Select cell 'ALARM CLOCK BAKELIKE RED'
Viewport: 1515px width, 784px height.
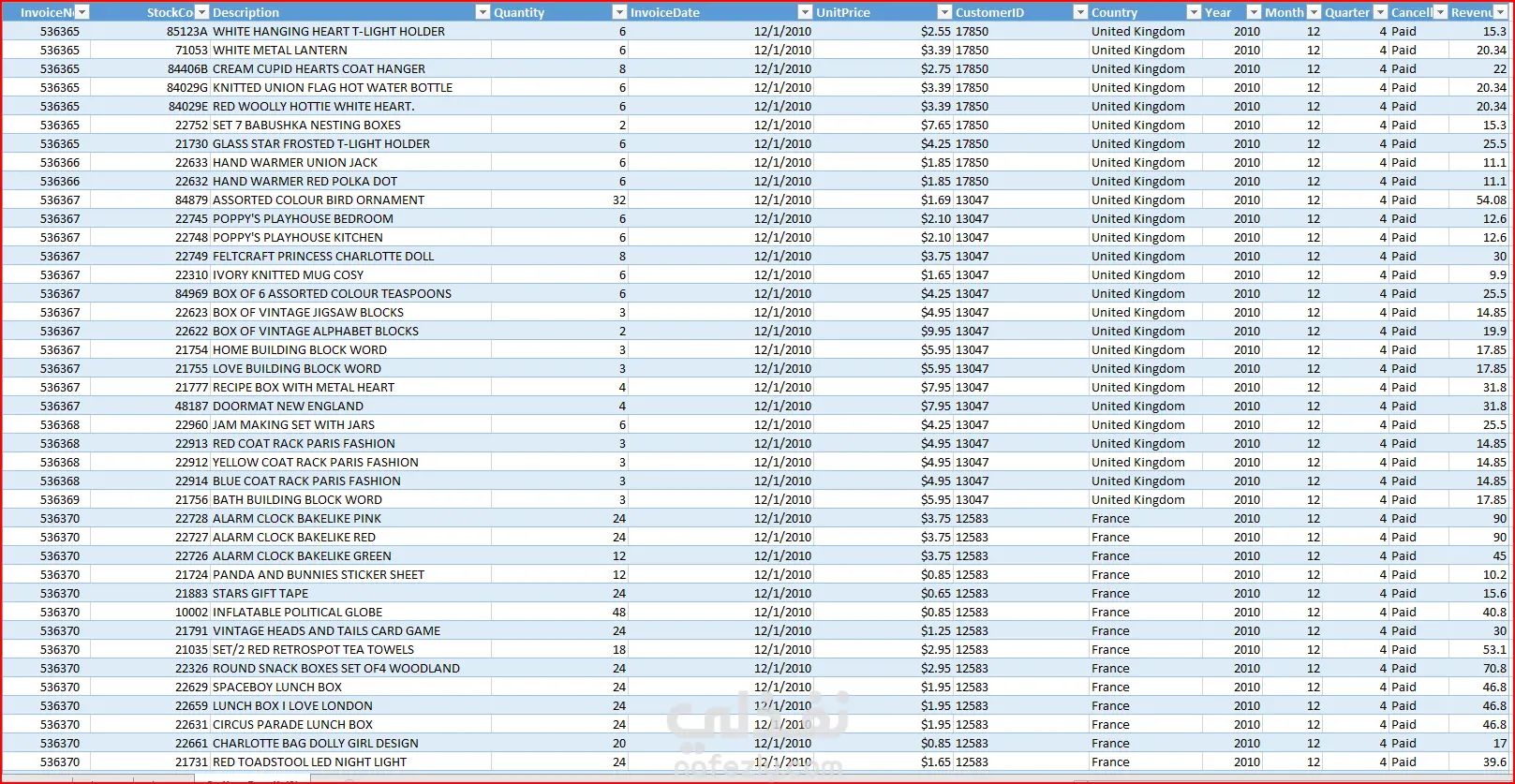click(x=350, y=537)
